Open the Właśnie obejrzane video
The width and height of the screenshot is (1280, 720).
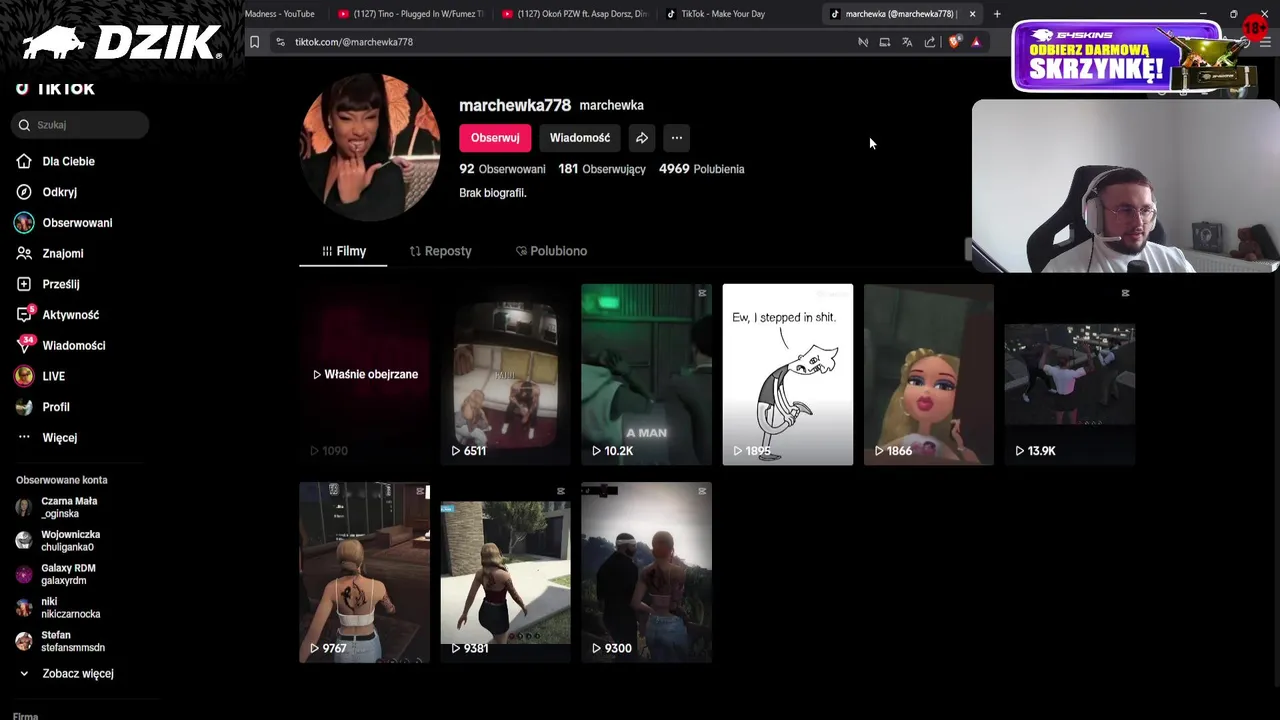365,374
